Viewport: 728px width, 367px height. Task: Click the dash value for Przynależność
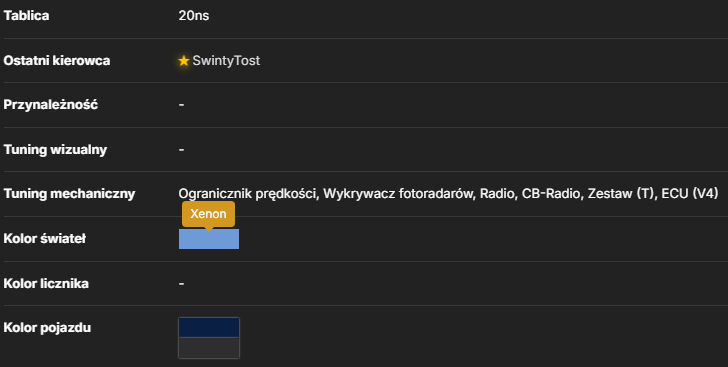coord(182,105)
